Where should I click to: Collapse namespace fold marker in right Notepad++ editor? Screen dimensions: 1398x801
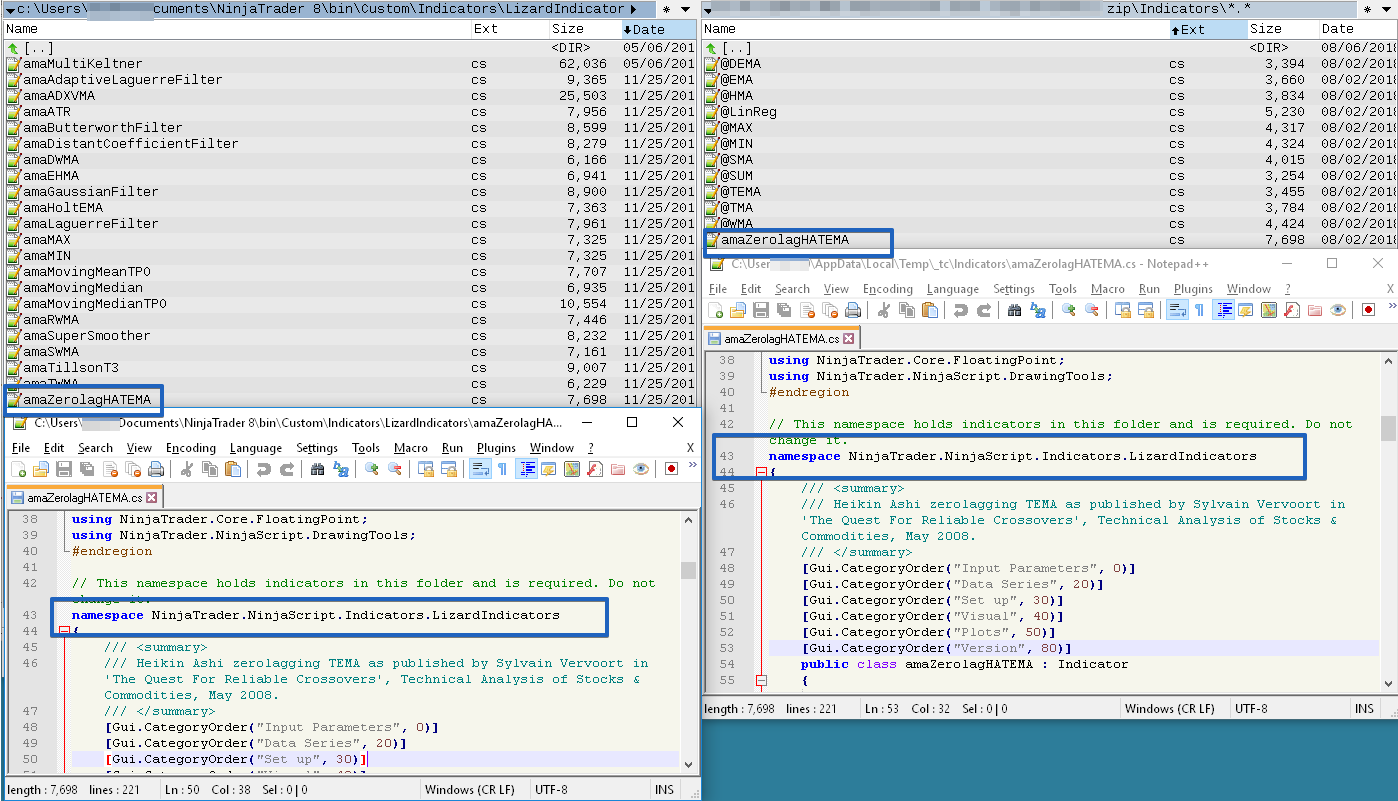(761, 472)
